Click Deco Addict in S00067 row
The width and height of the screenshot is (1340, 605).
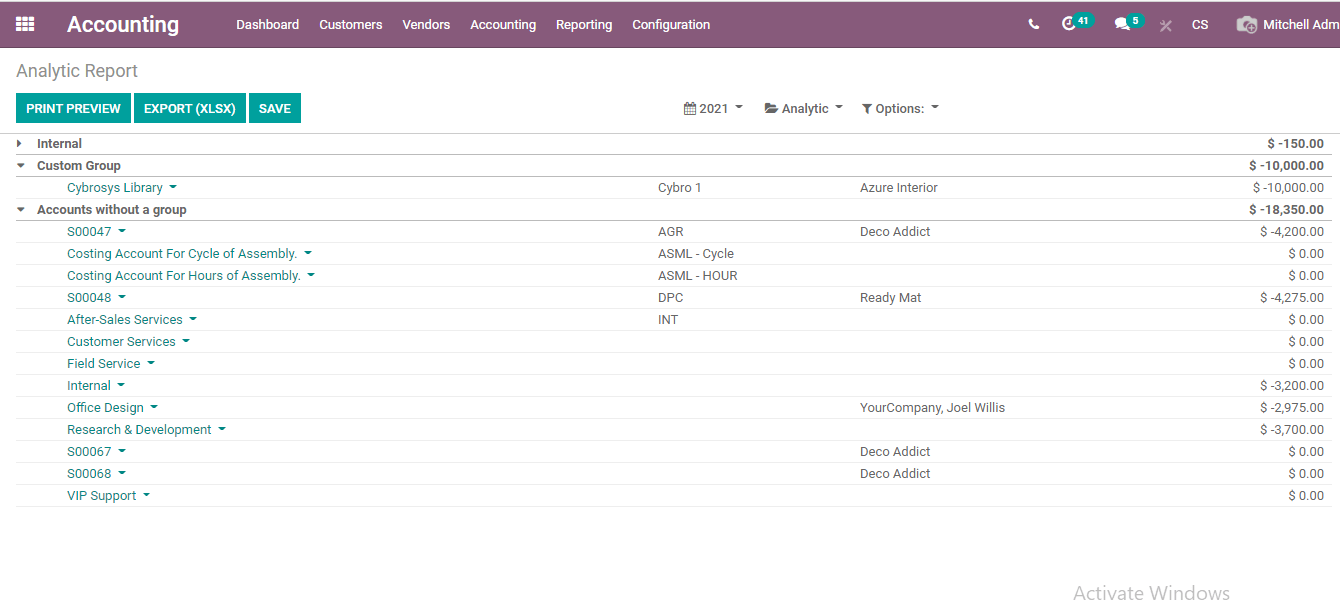[895, 452]
